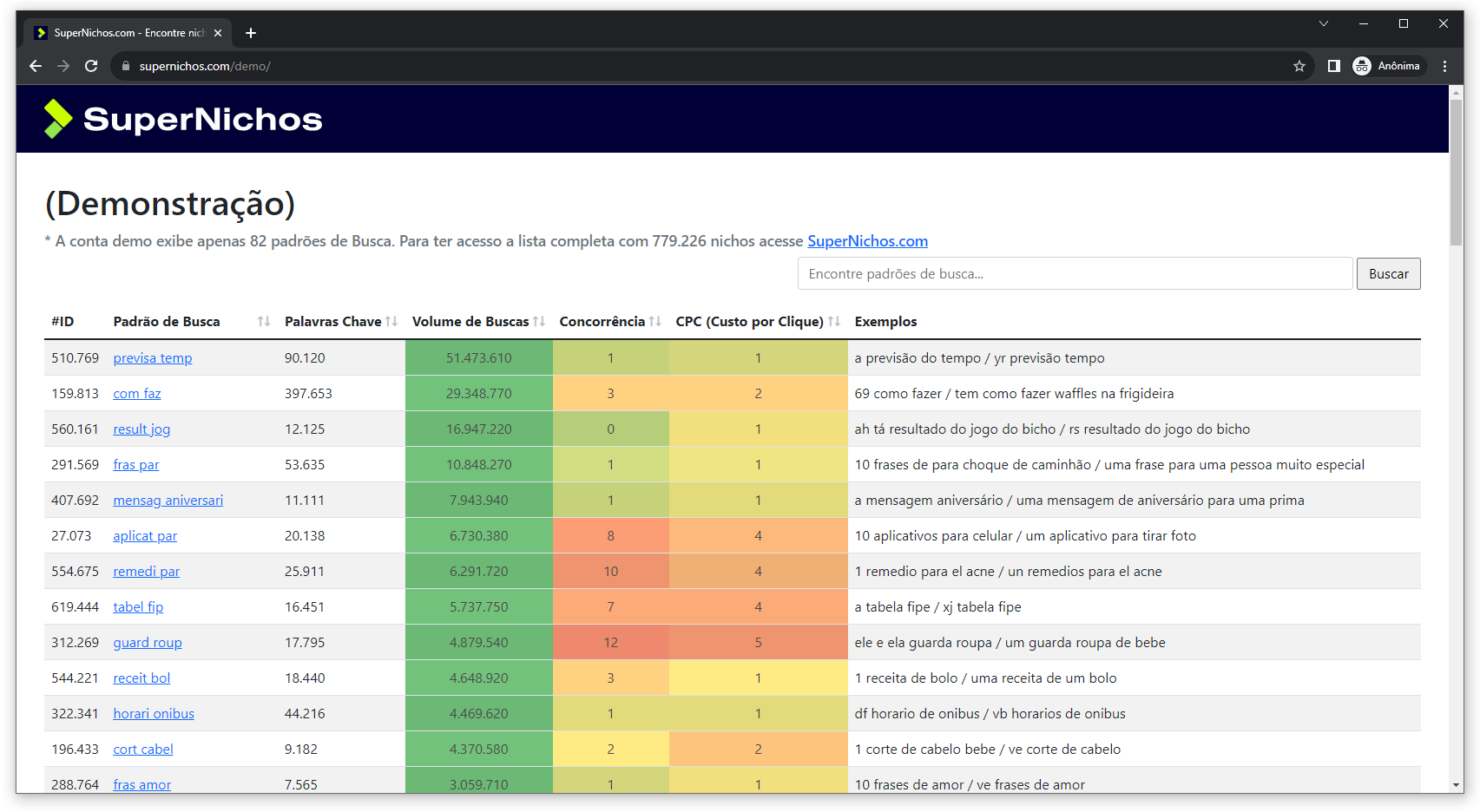The width and height of the screenshot is (1480, 812).
Task: Open the 'fras amor' pattern link
Action: pos(142,785)
